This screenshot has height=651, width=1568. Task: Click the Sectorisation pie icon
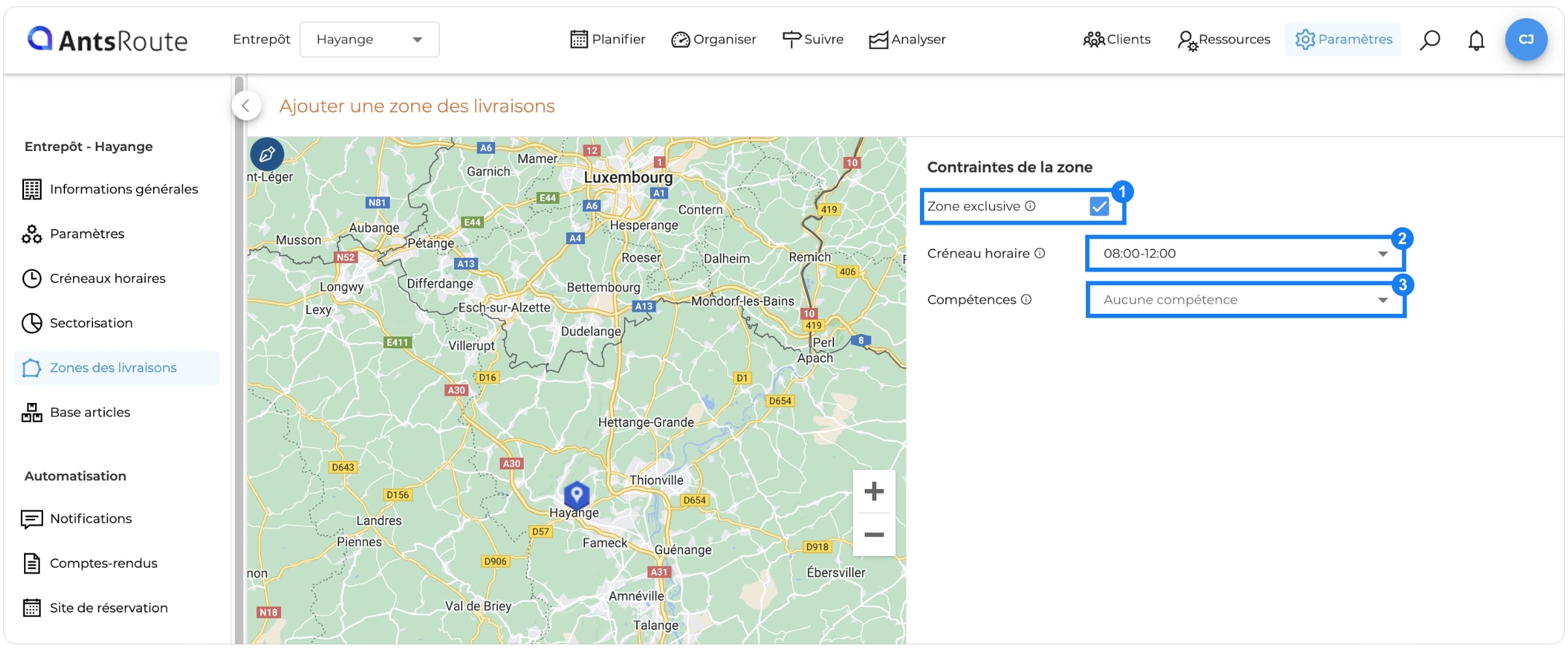(x=31, y=323)
